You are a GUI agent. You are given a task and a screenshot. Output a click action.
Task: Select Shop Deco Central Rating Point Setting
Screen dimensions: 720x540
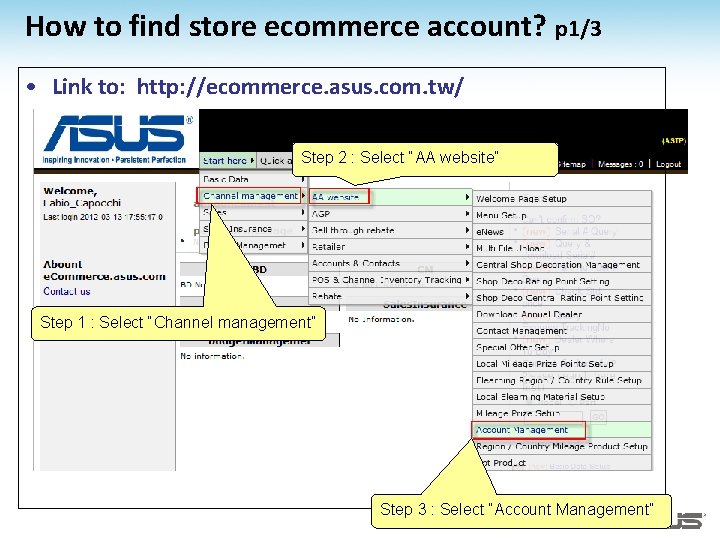coord(562,298)
